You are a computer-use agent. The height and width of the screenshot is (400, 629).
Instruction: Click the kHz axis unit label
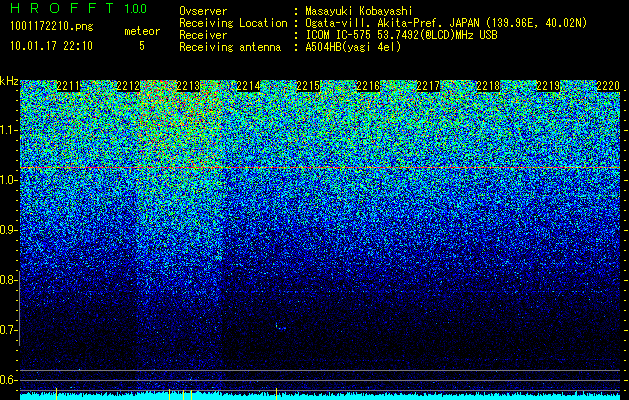pyautogui.click(x=9, y=81)
